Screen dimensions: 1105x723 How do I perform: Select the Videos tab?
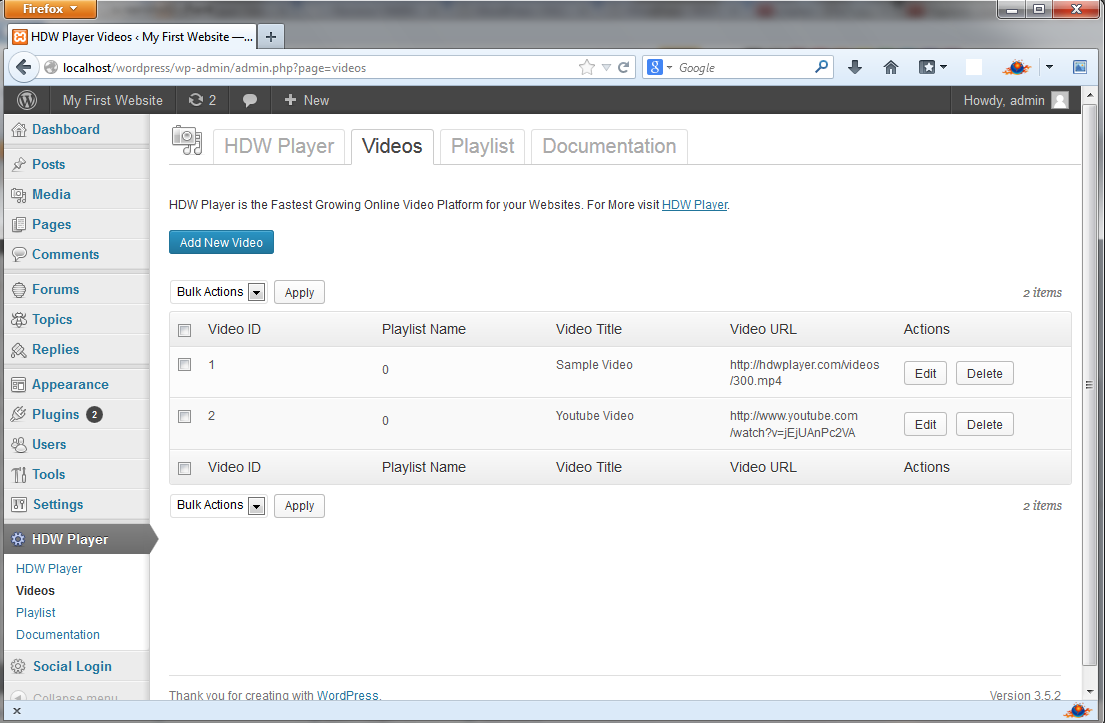tap(392, 147)
